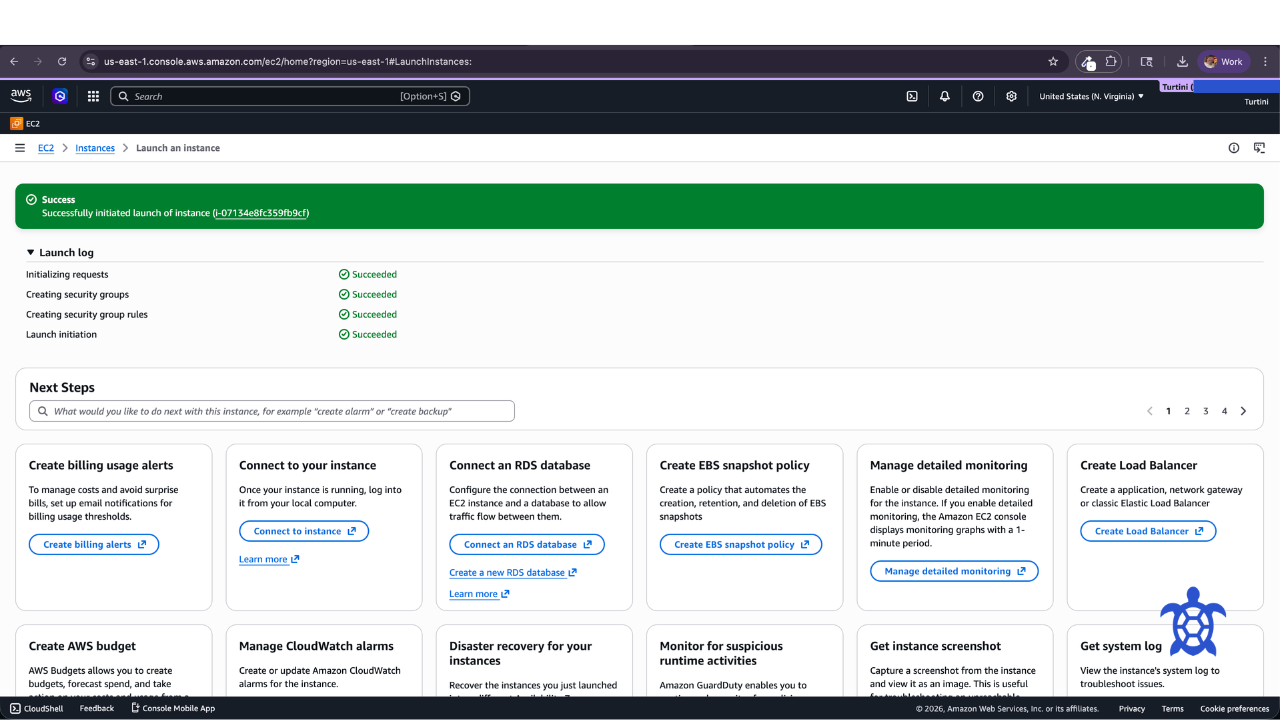Click the EC2 service shortcut icon

point(16,124)
